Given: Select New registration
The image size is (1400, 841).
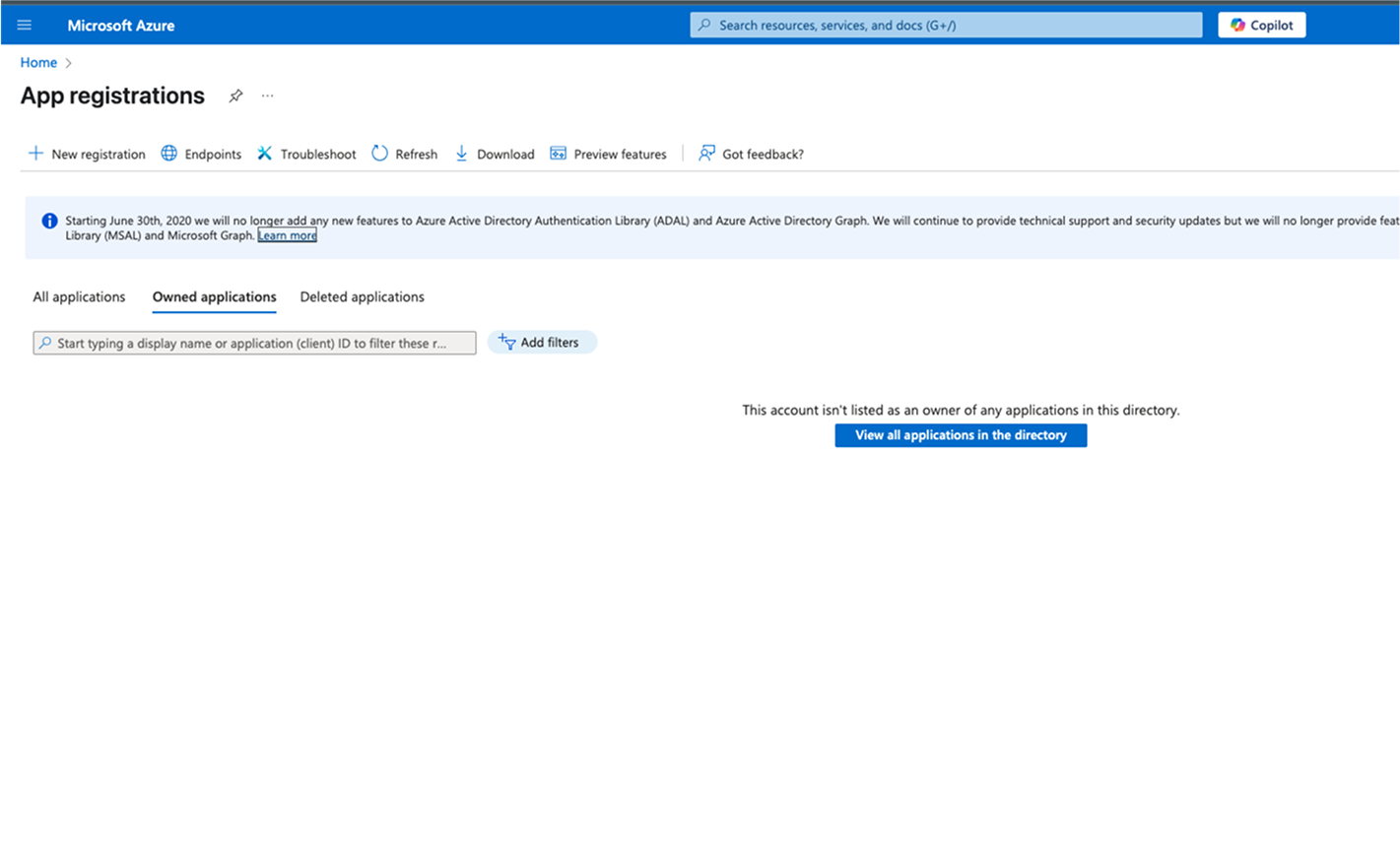Looking at the screenshot, I should (87, 154).
